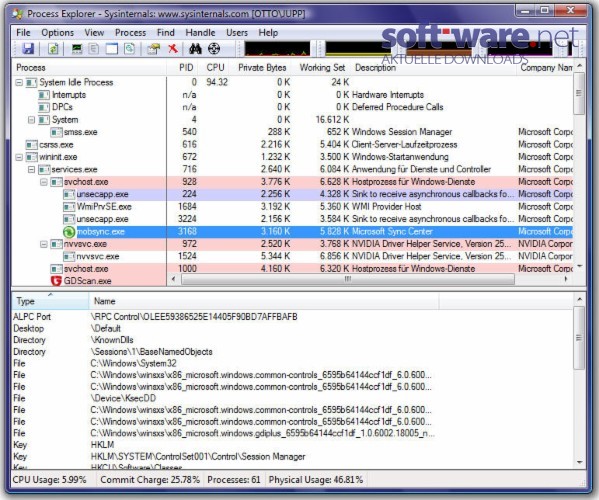Collapse the services.exe tree node
This screenshot has width=599, height=500.
tap(31, 170)
